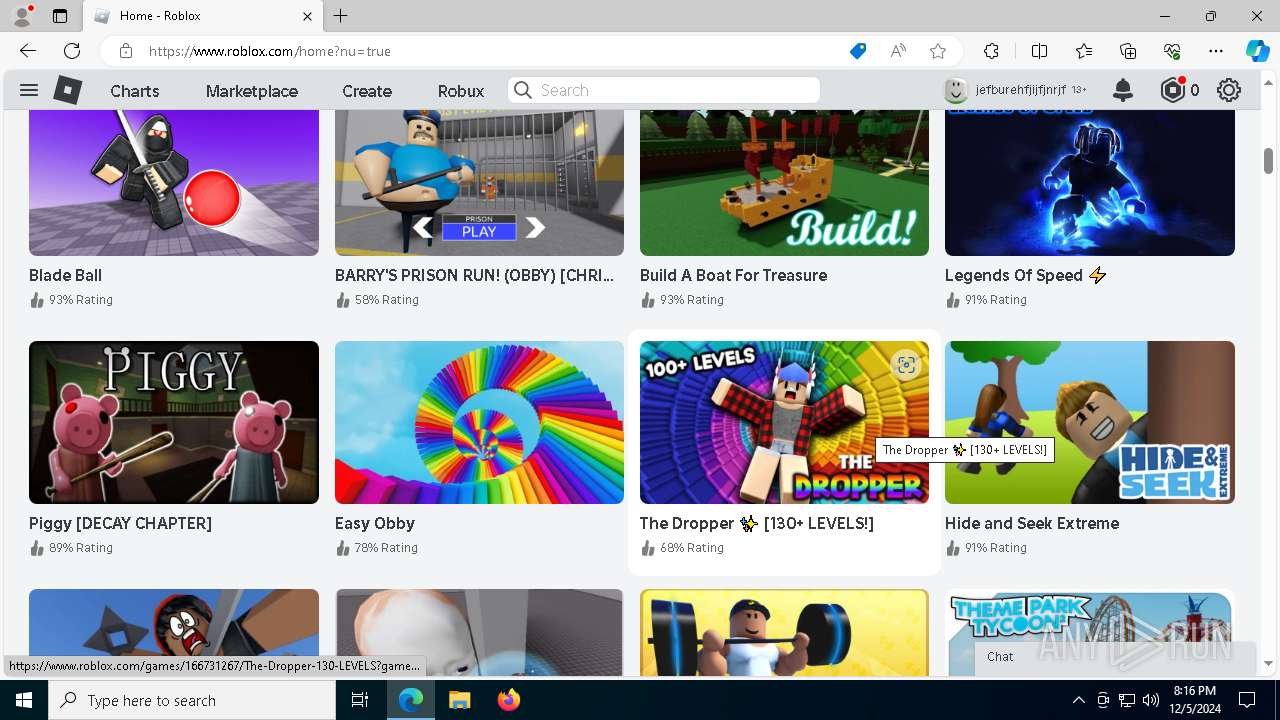The image size is (1280, 720).
Task: Click the browser address bar URL
Action: pyautogui.click(x=270, y=51)
